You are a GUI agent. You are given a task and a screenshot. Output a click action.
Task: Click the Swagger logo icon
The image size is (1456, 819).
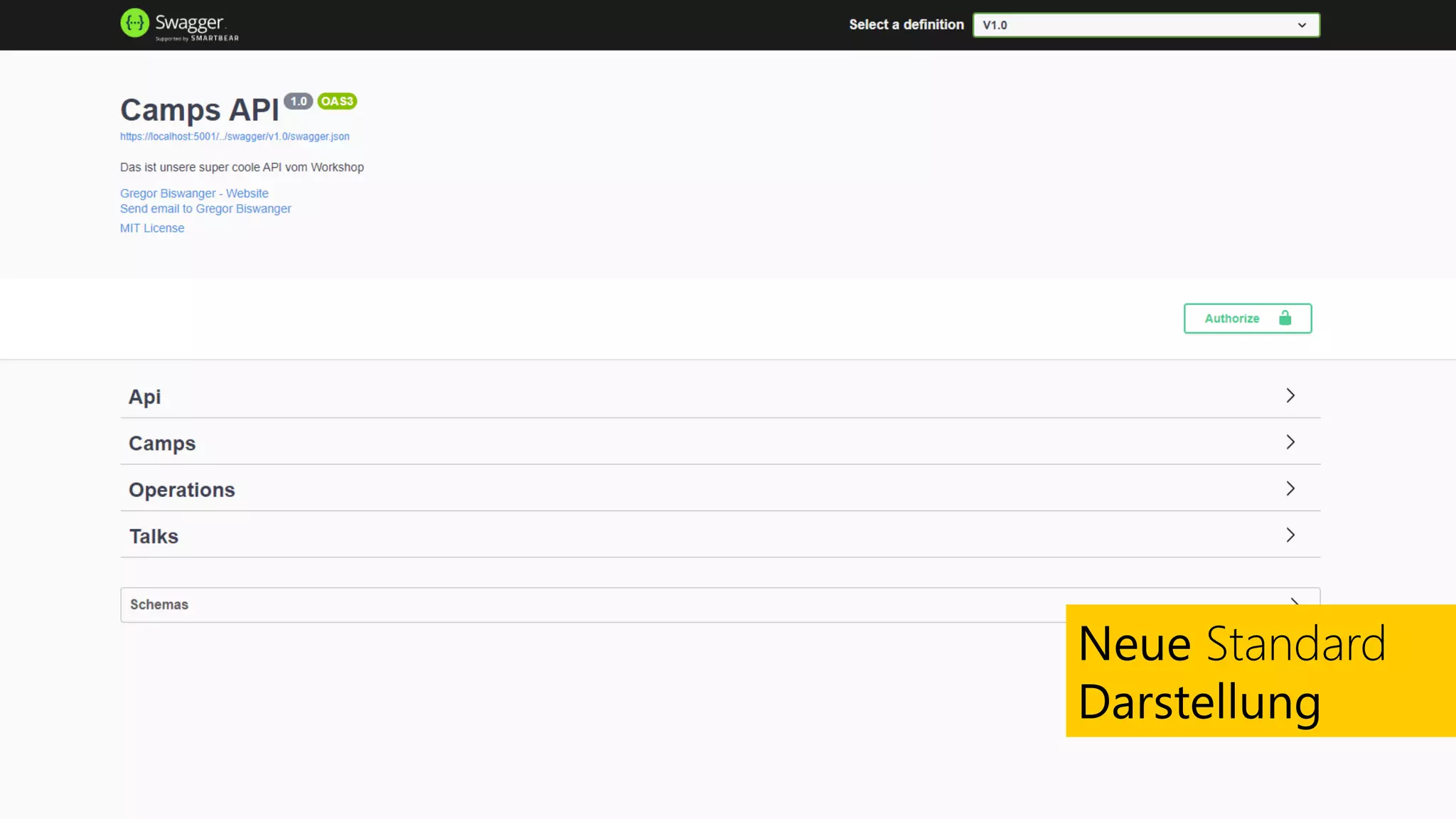pyautogui.click(x=134, y=23)
